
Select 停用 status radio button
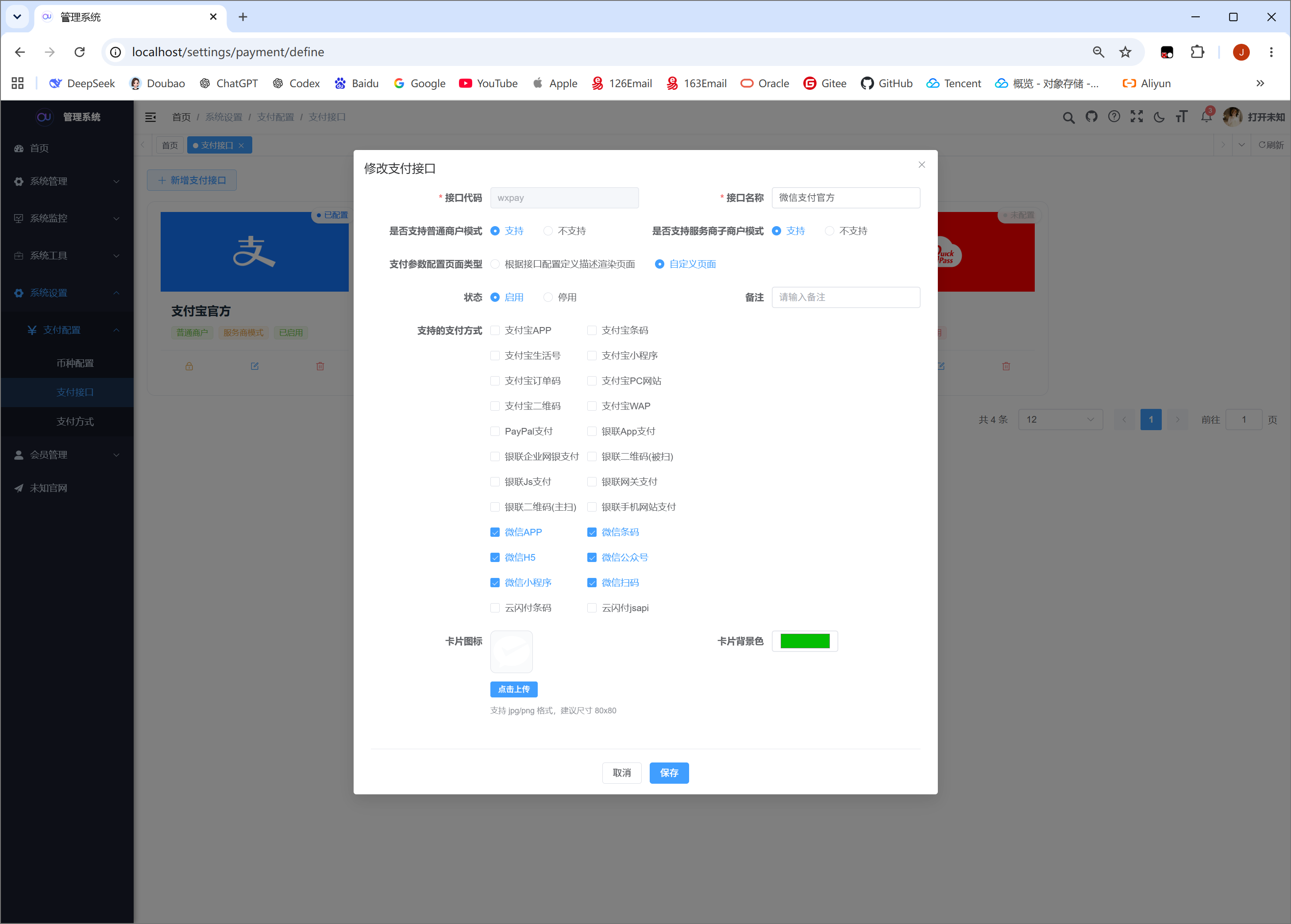tap(548, 297)
